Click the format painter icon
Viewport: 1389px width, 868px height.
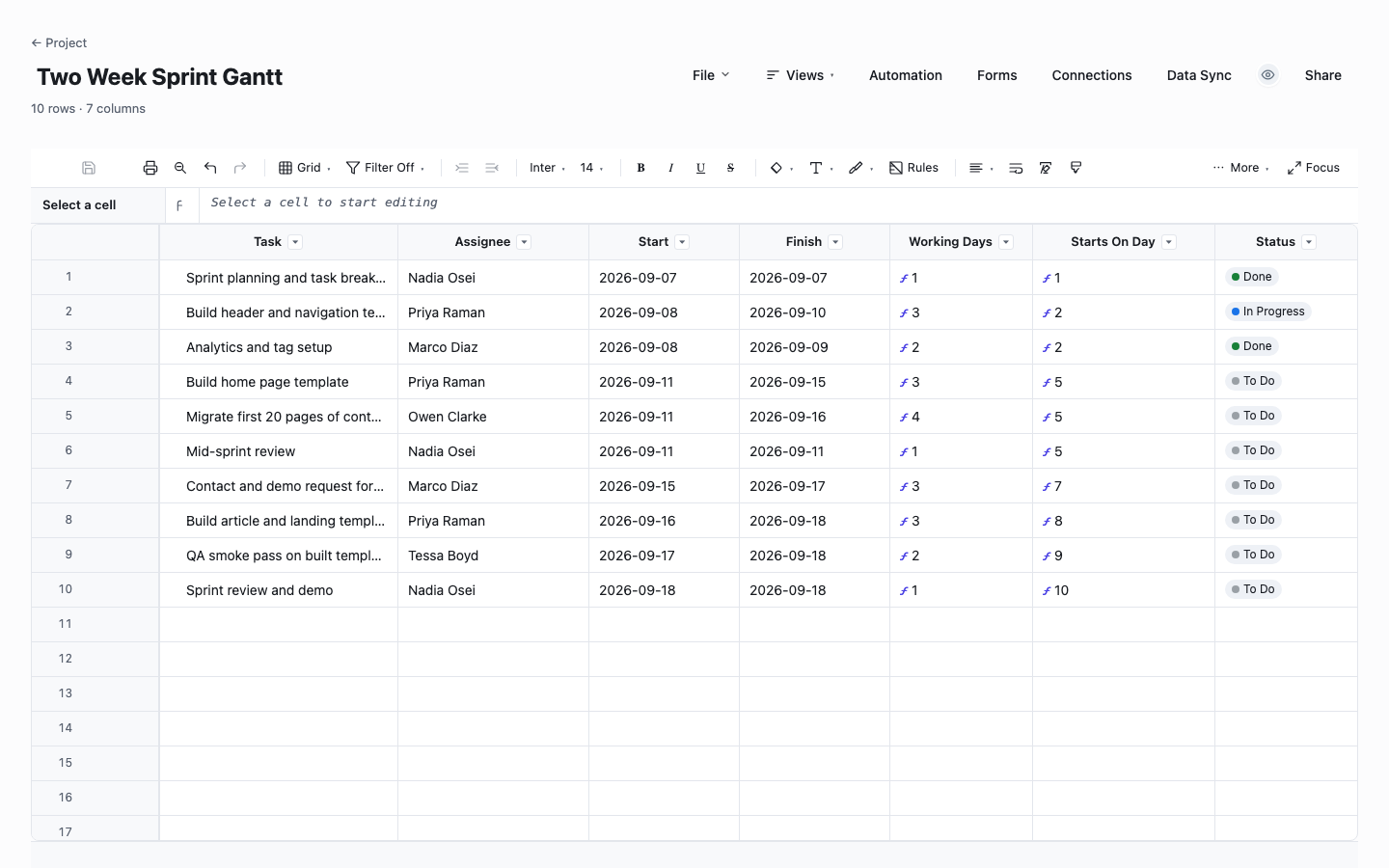point(1076,168)
